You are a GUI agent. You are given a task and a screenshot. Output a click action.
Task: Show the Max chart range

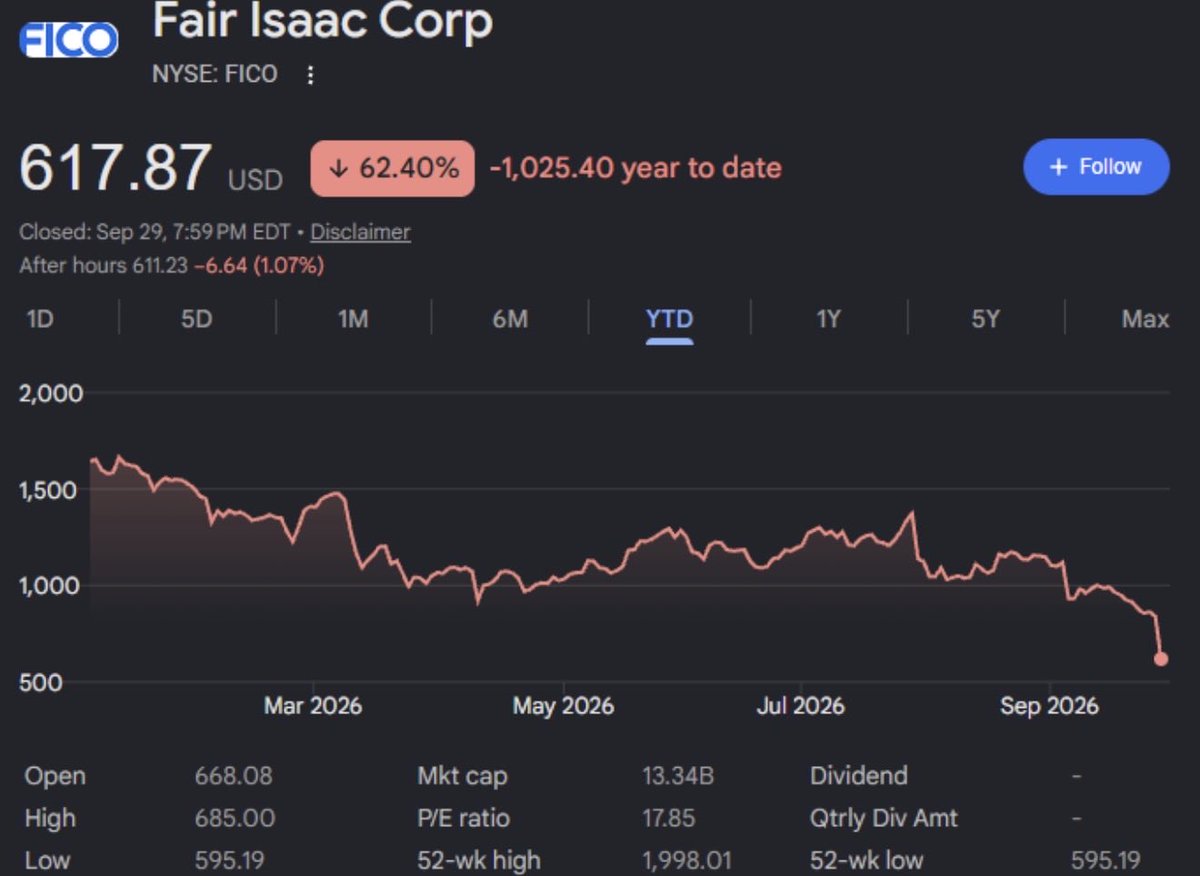(x=1145, y=319)
